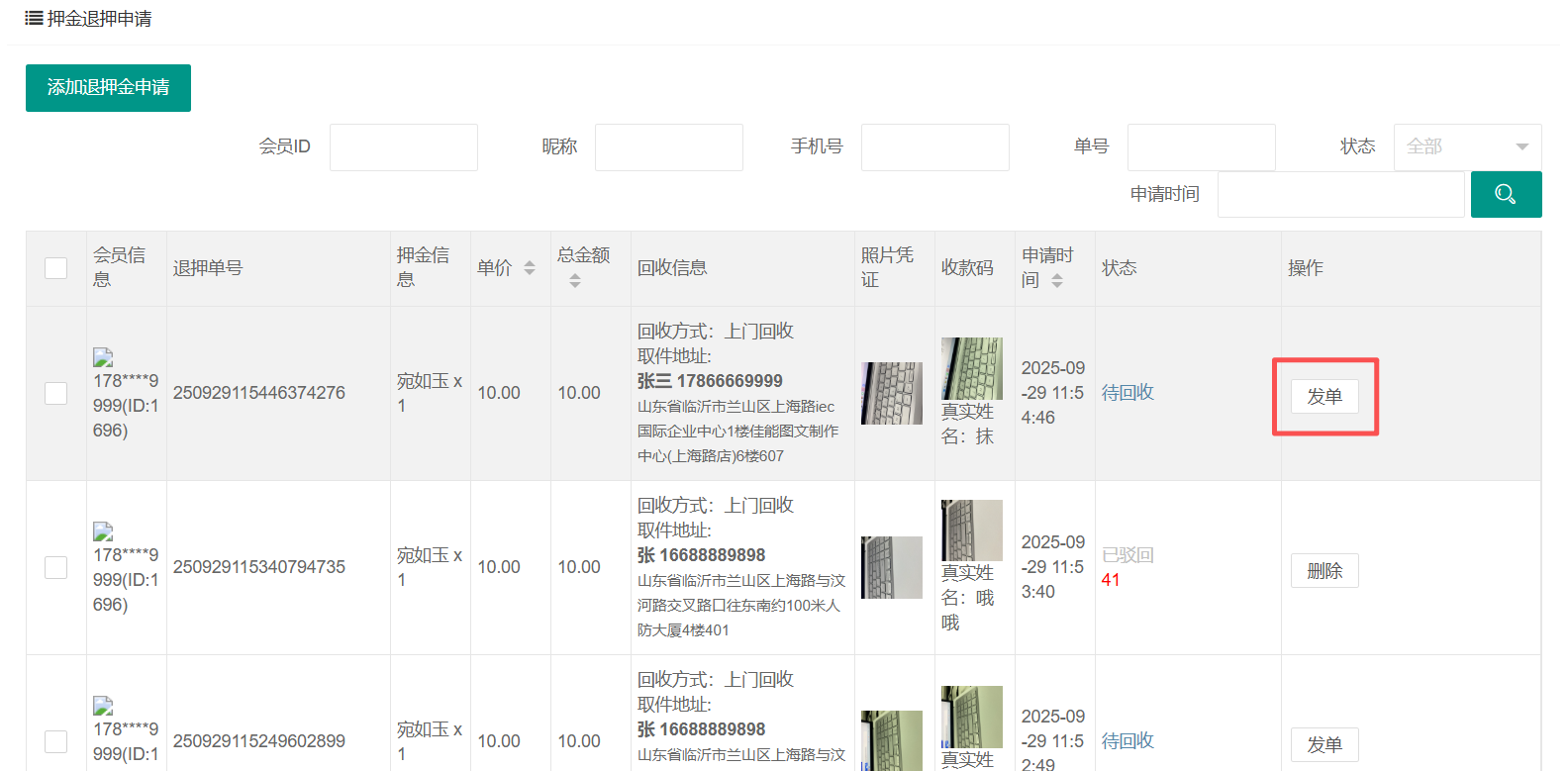
Task: Check the first row's checkbox
Action: pyautogui.click(x=56, y=393)
